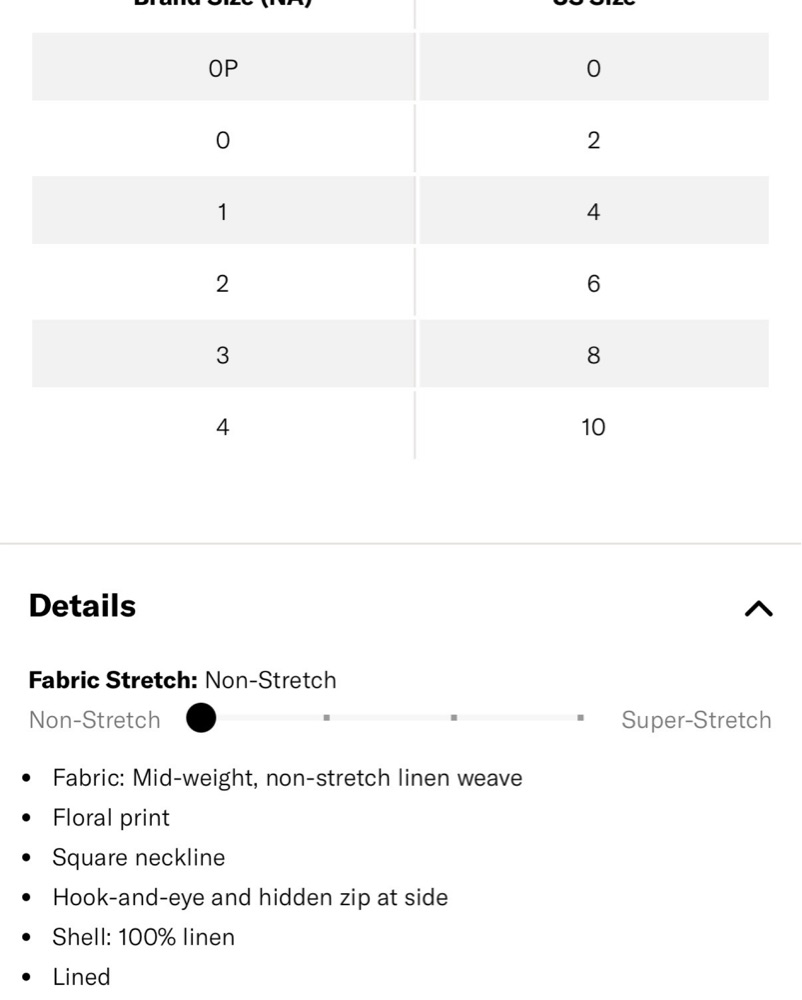Collapse the Details section chevron

[758, 608]
